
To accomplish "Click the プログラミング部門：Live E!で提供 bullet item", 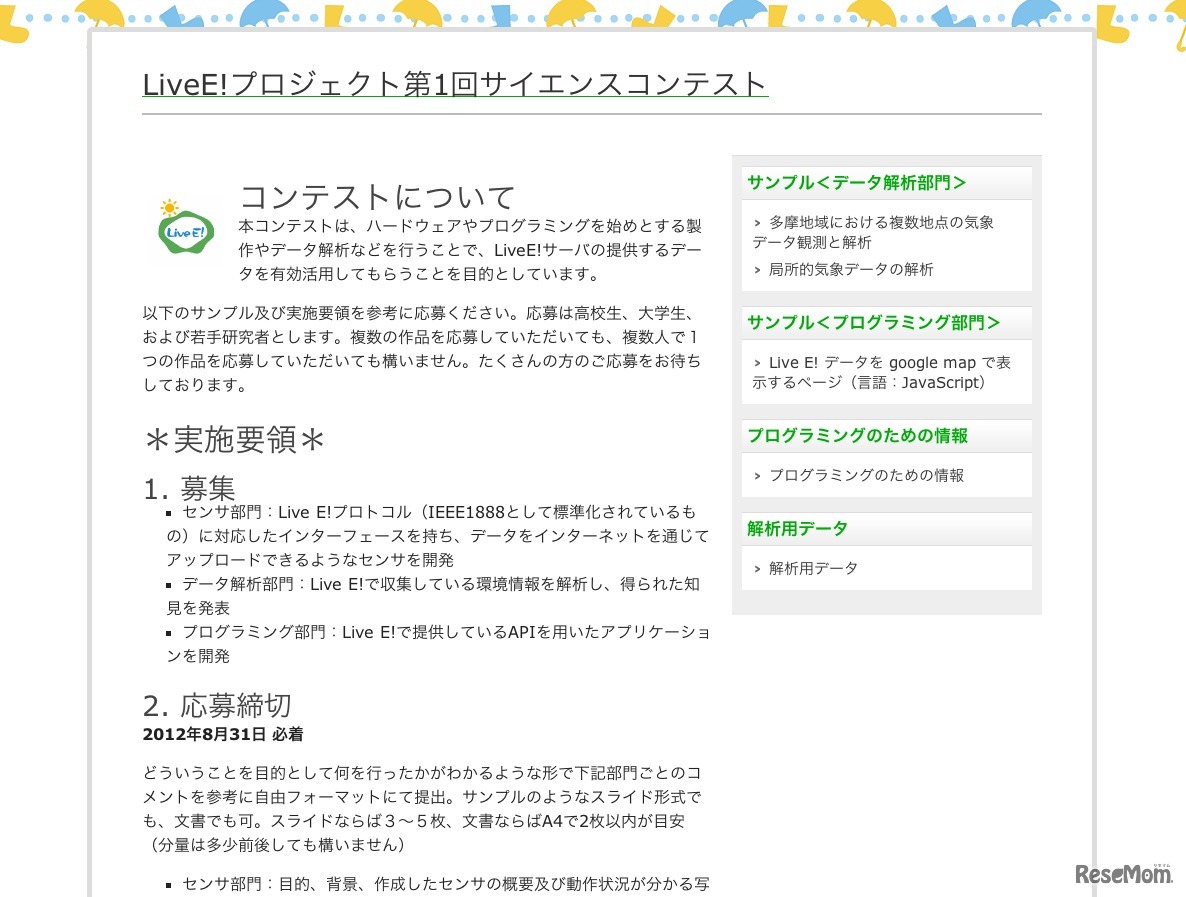I will (438, 644).
